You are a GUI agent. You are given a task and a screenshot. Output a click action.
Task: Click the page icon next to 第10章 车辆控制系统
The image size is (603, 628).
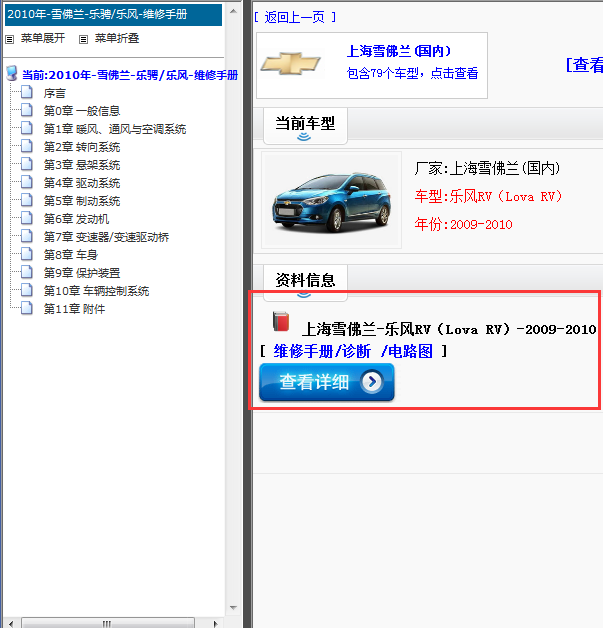tap(27, 290)
